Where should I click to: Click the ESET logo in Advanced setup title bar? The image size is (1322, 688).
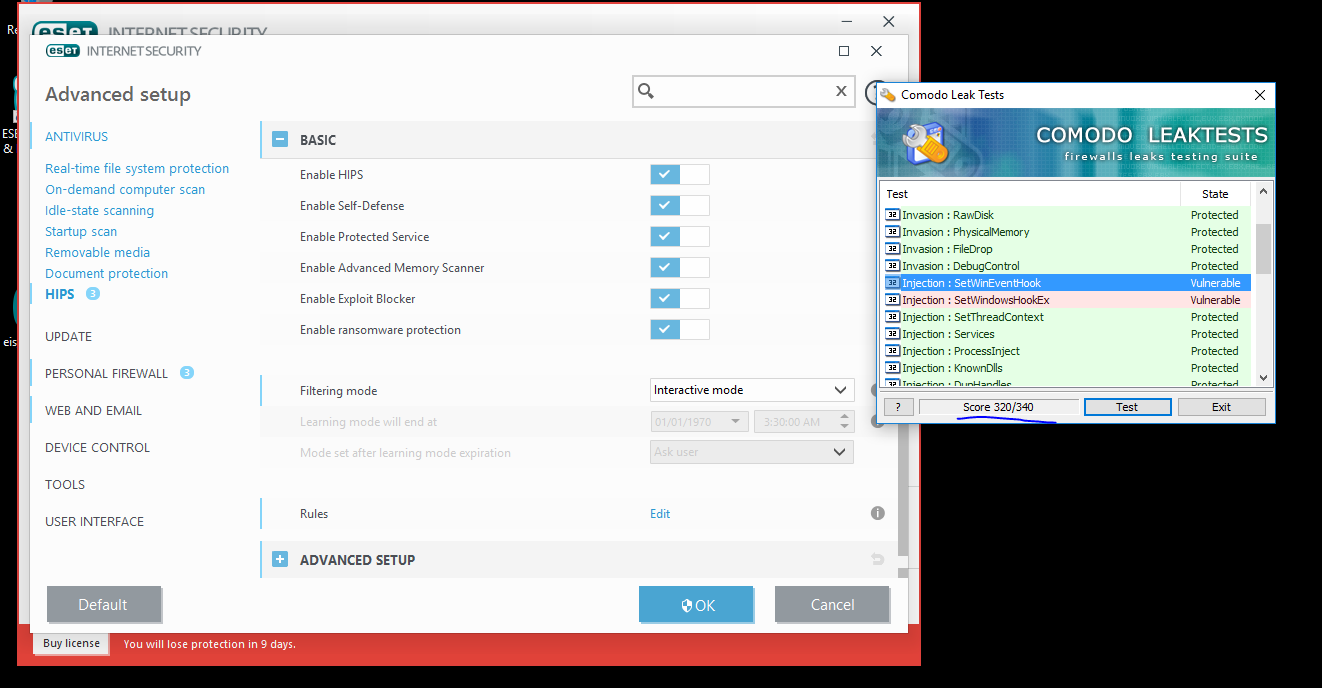tap(62, 51)
